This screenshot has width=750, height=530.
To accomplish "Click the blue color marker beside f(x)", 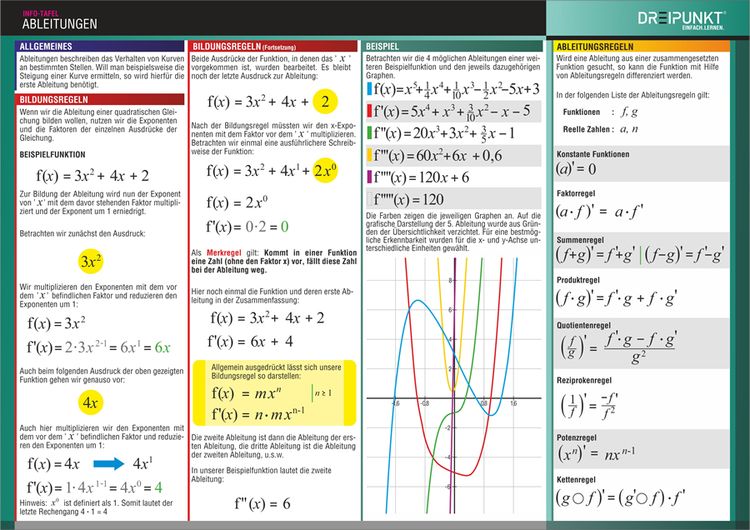I will pyautogui.click(x=369, y=88).
